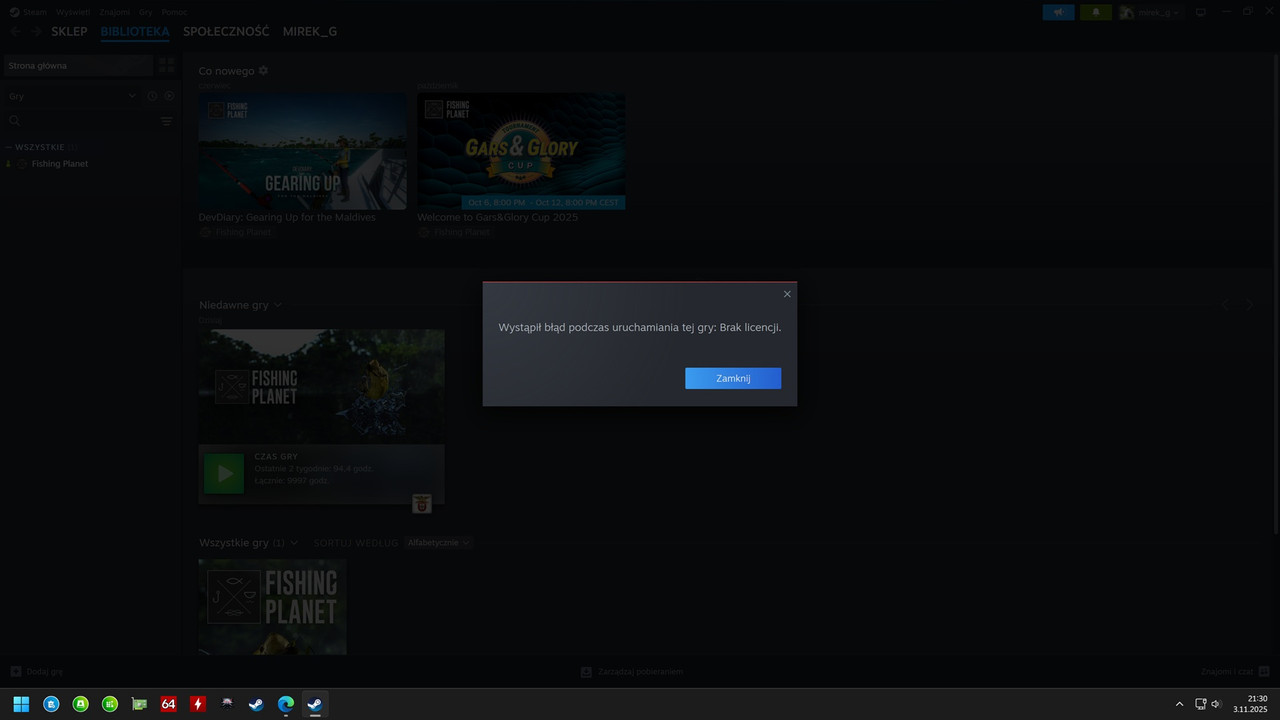1280x720 pixels.
Task: Expand the Wszystkie gry dropdown chevron
Action: tap(294, 543)
